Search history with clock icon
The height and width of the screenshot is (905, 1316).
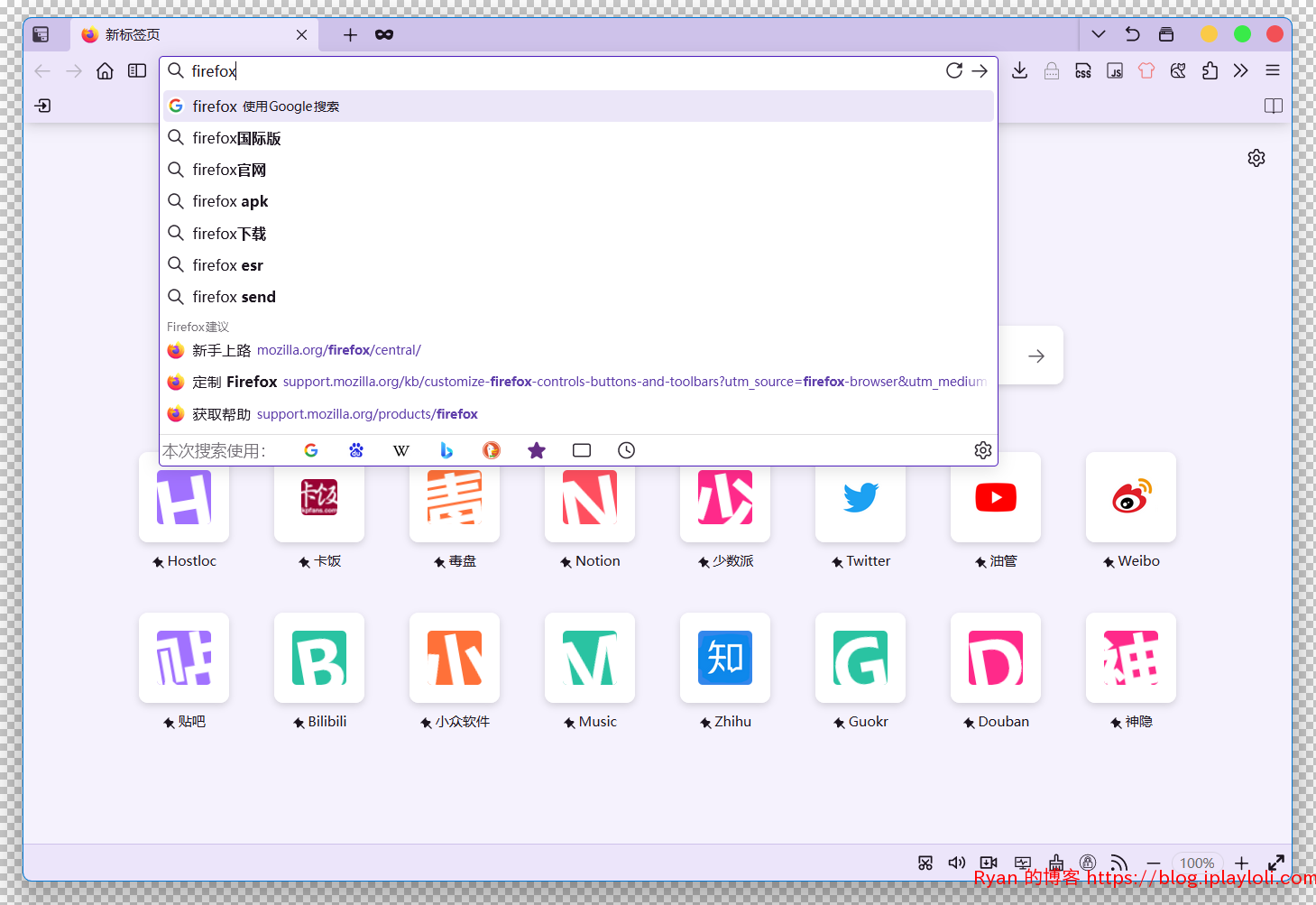pos(627,450)
